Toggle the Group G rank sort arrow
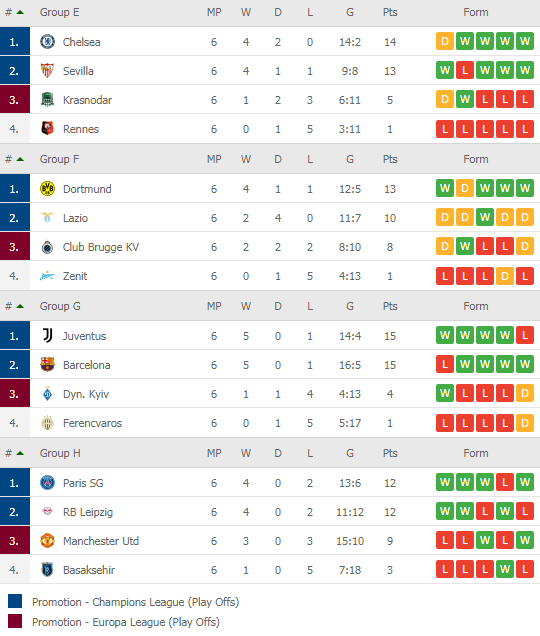 20,306
